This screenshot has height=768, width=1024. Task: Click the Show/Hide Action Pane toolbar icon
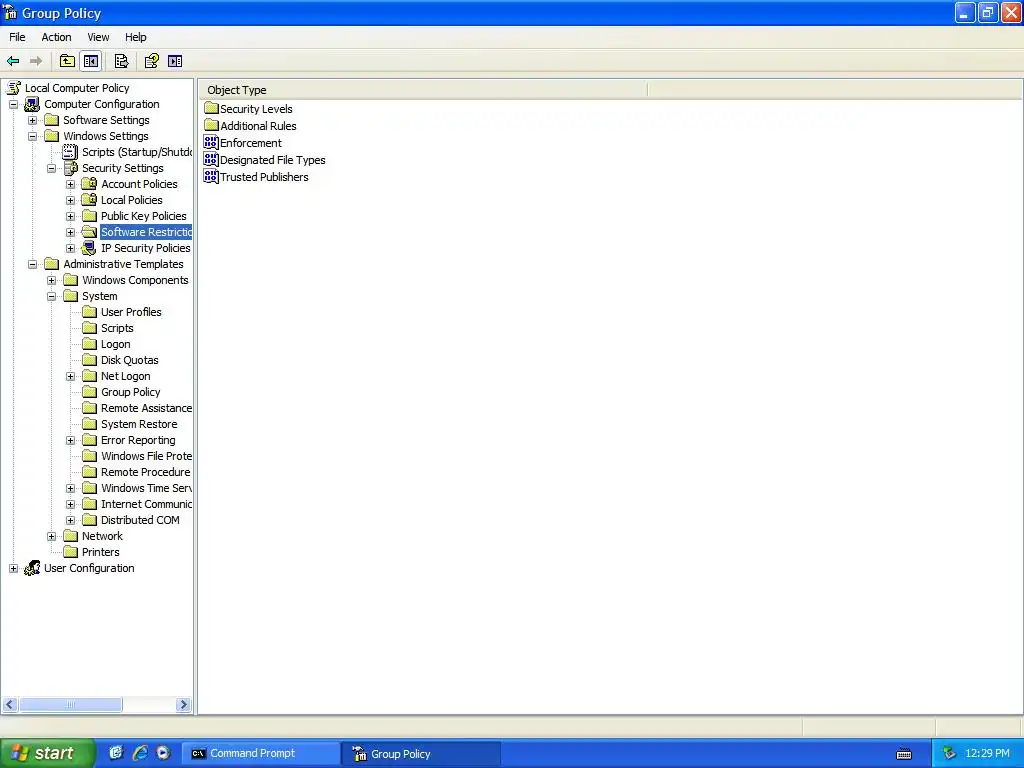point(175,61)
